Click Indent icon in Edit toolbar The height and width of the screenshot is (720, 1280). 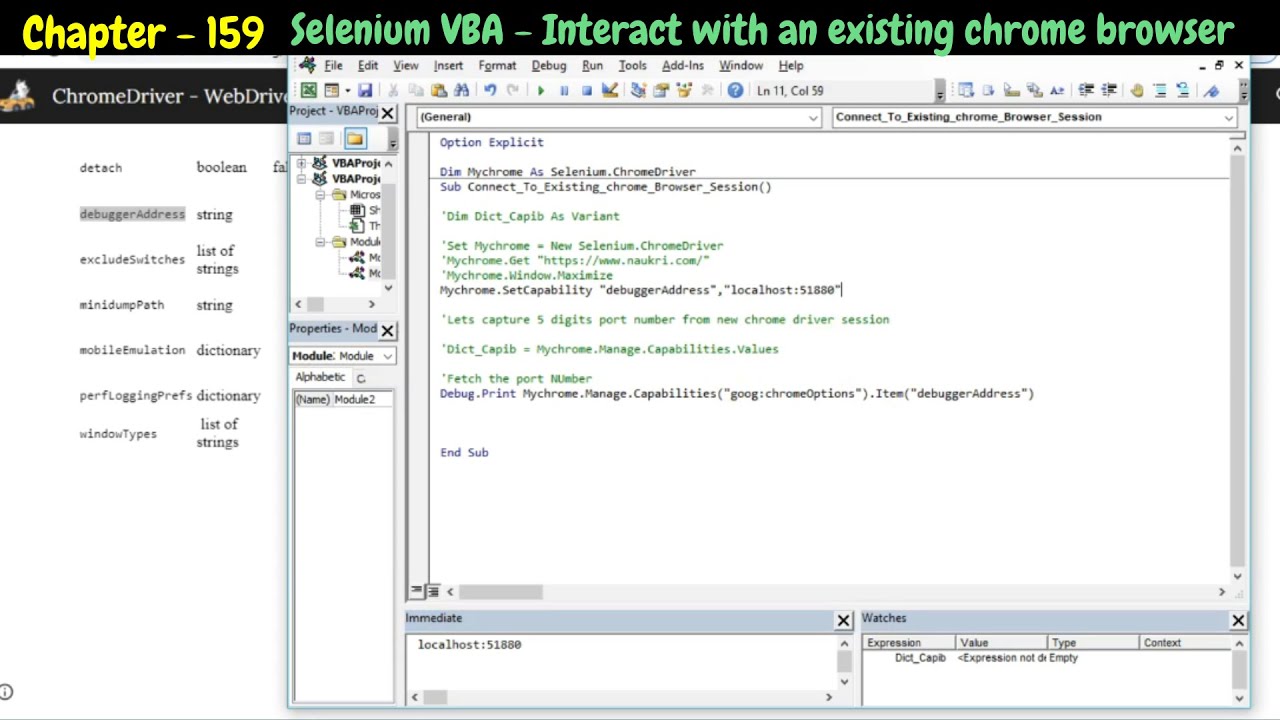tap(1086, 90)
